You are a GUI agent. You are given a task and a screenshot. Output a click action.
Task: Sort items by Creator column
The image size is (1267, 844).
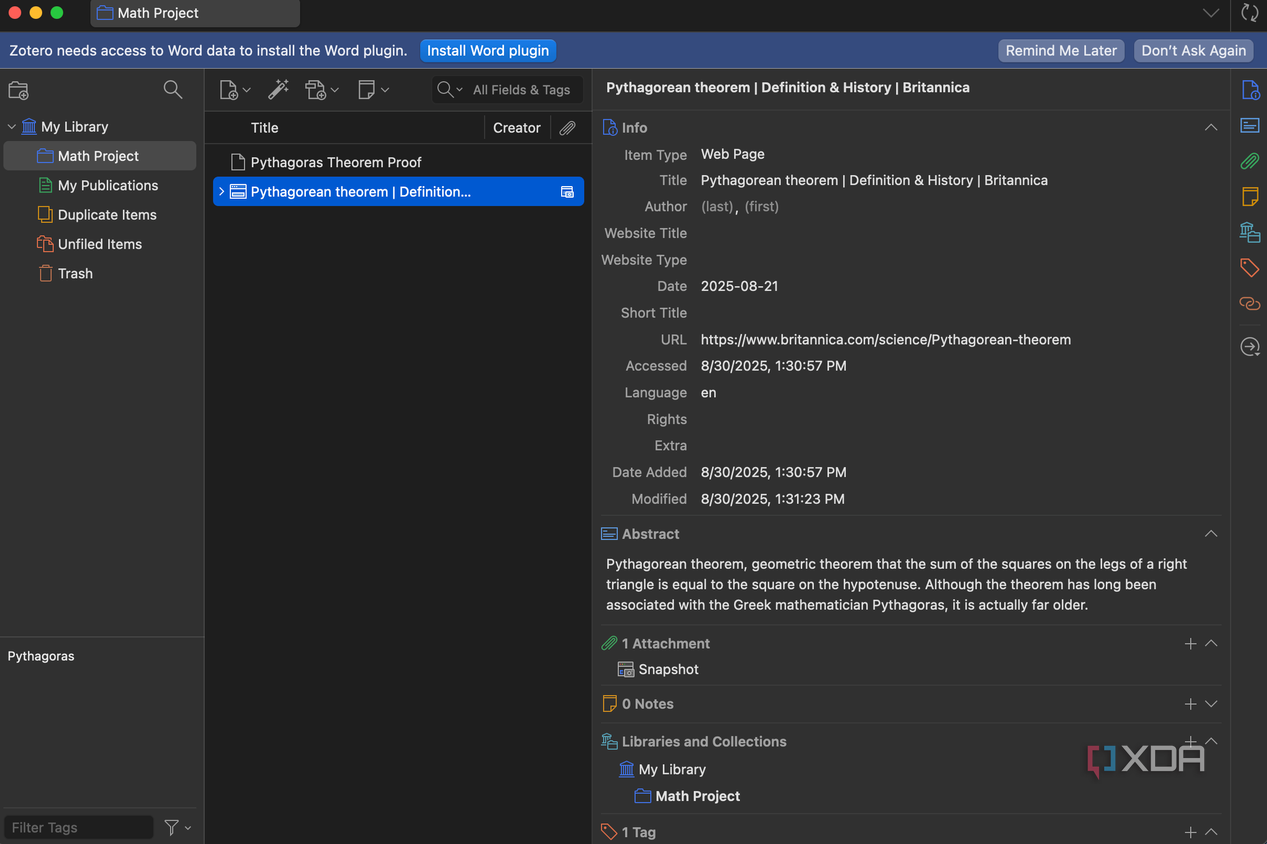click(x=517, y=128)
